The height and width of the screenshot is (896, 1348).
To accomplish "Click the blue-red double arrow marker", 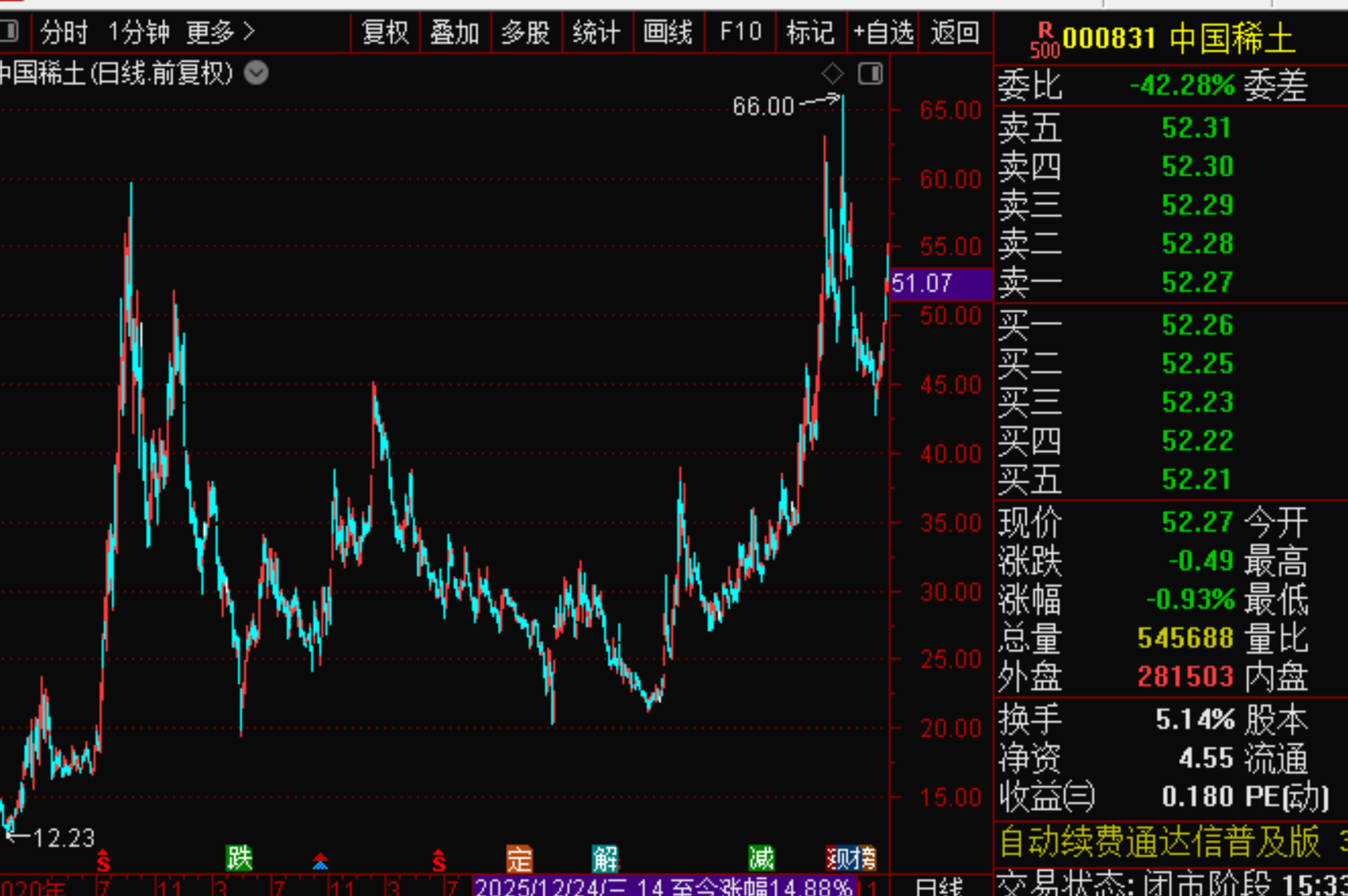I will [320, 861].
